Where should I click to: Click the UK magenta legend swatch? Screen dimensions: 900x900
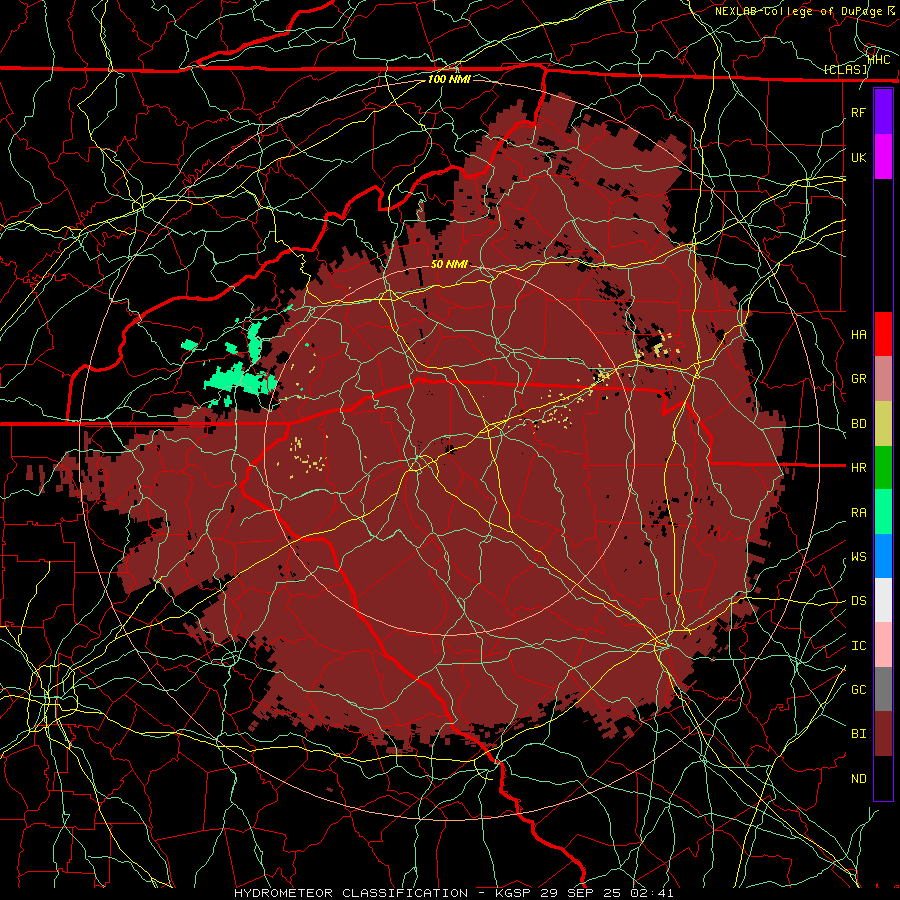pyautogui.click(x=883, y=157)
